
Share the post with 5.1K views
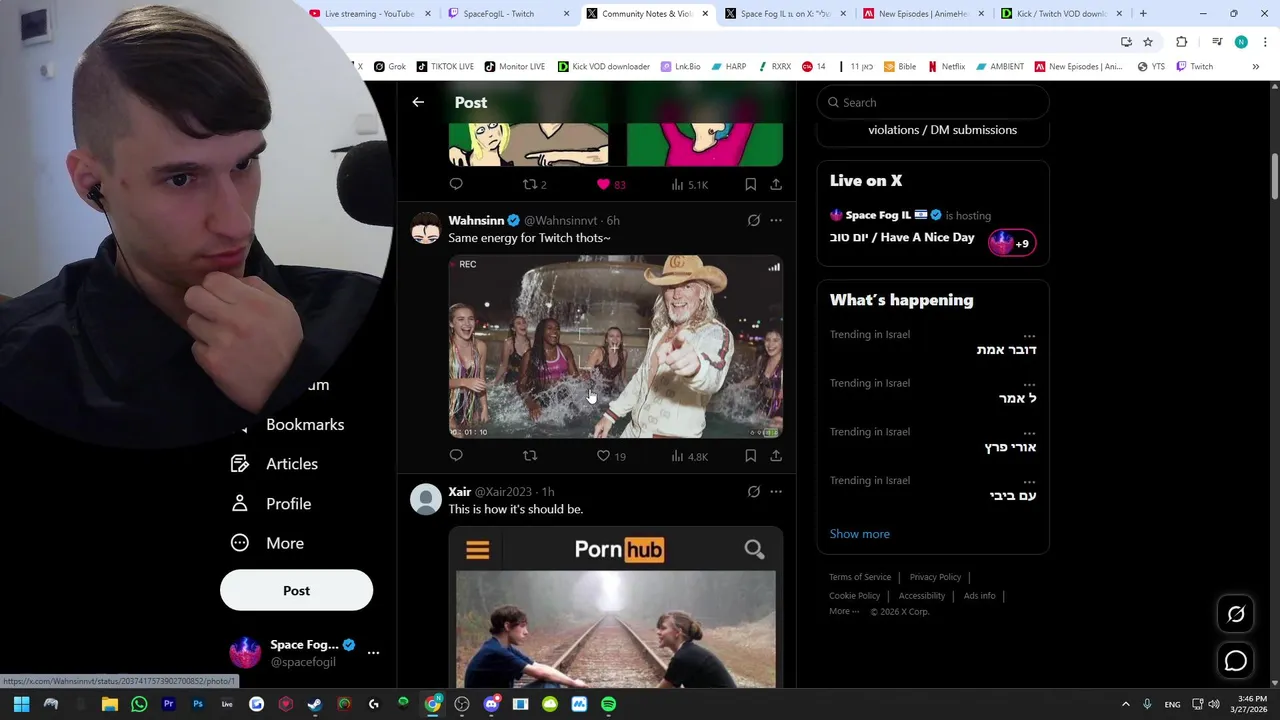tap(776, 185)
